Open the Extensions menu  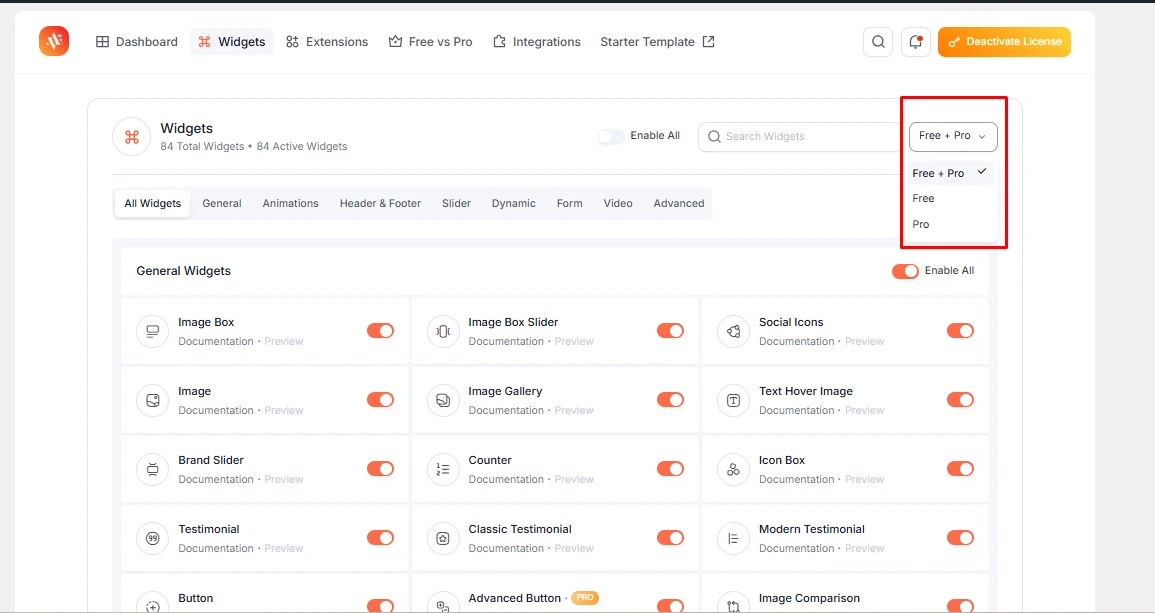[327, 42]
